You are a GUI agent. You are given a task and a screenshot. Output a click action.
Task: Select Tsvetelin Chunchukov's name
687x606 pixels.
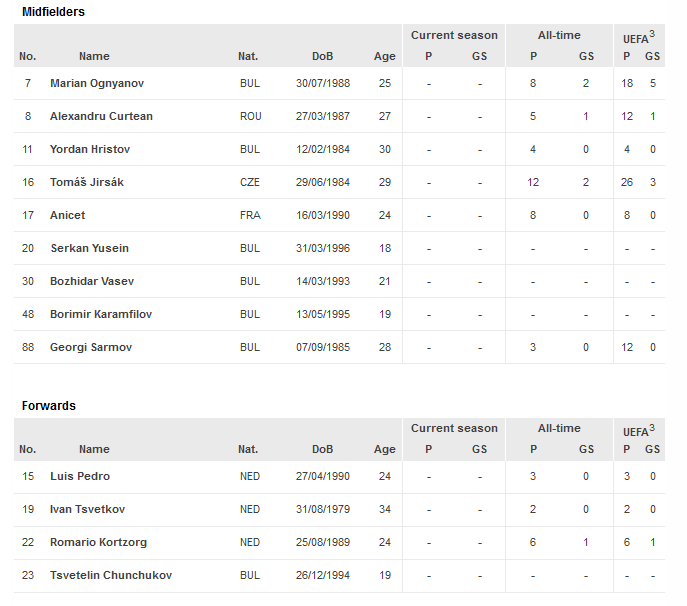[111, 575]
